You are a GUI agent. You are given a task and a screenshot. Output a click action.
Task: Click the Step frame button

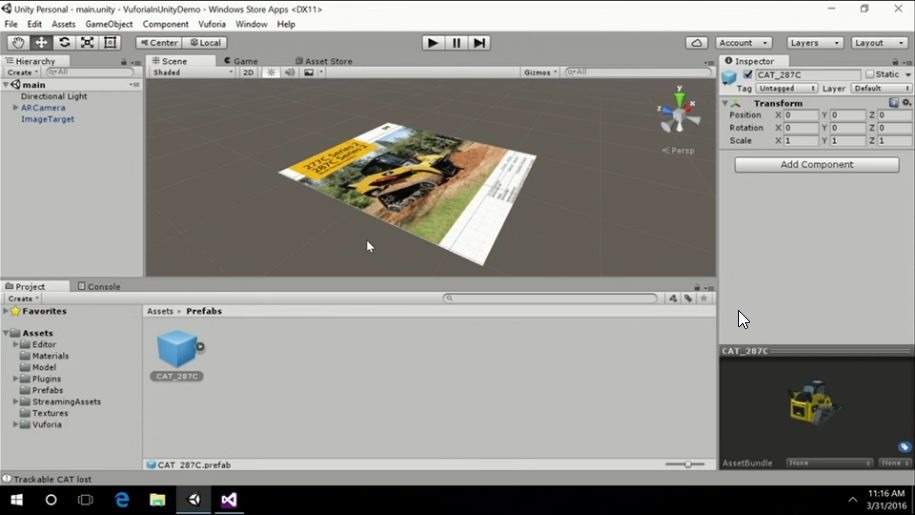pyautogui.click(x=479, y=43)
